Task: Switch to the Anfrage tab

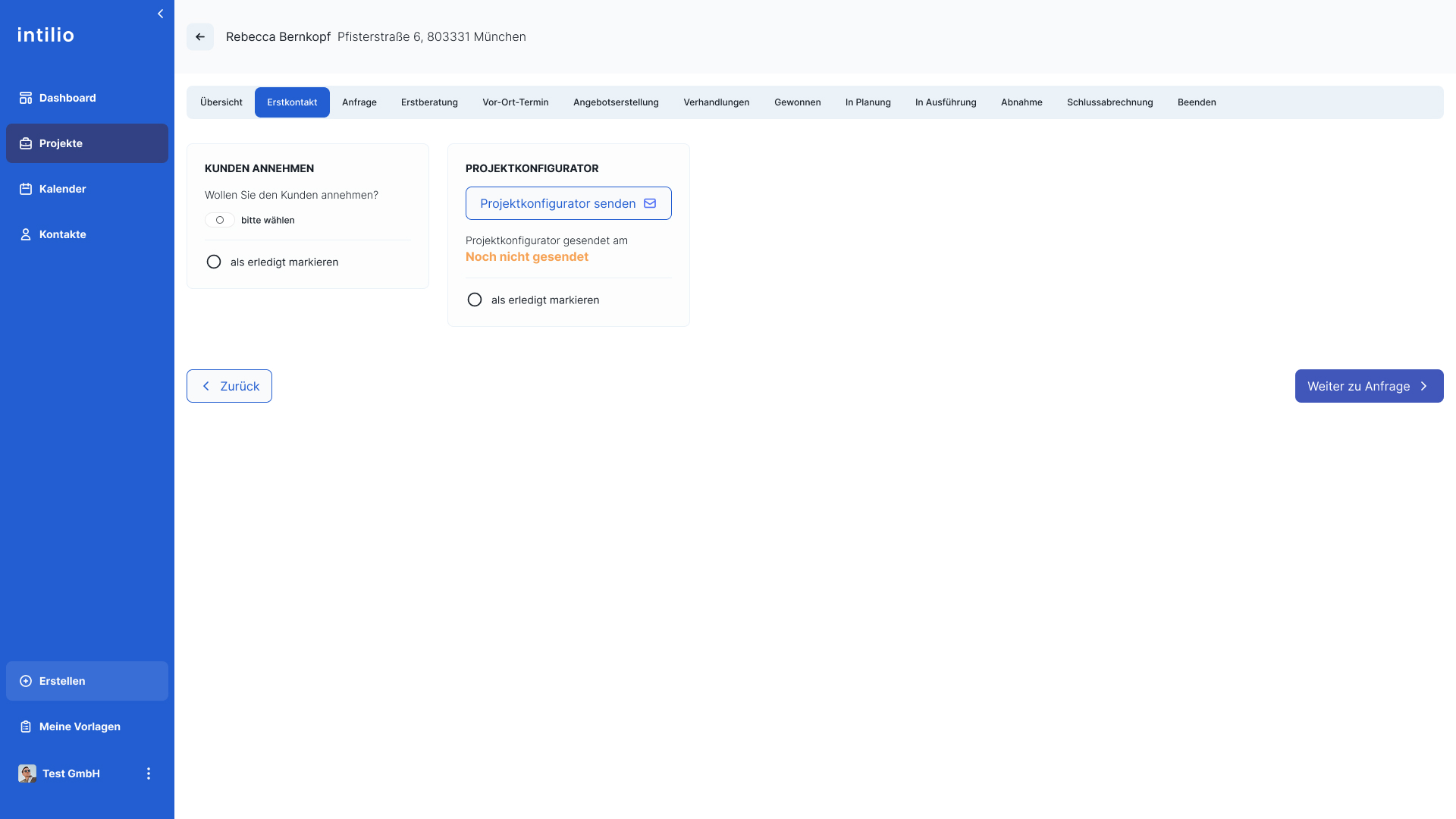Action: [359, 102]
